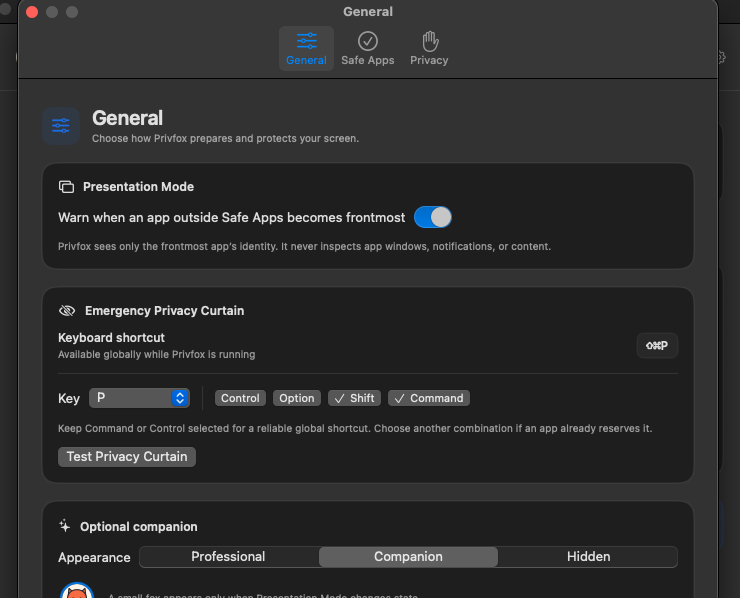The image size is (740, 598).
Task: Toggle the Option modifier
Action: point(296,398)
